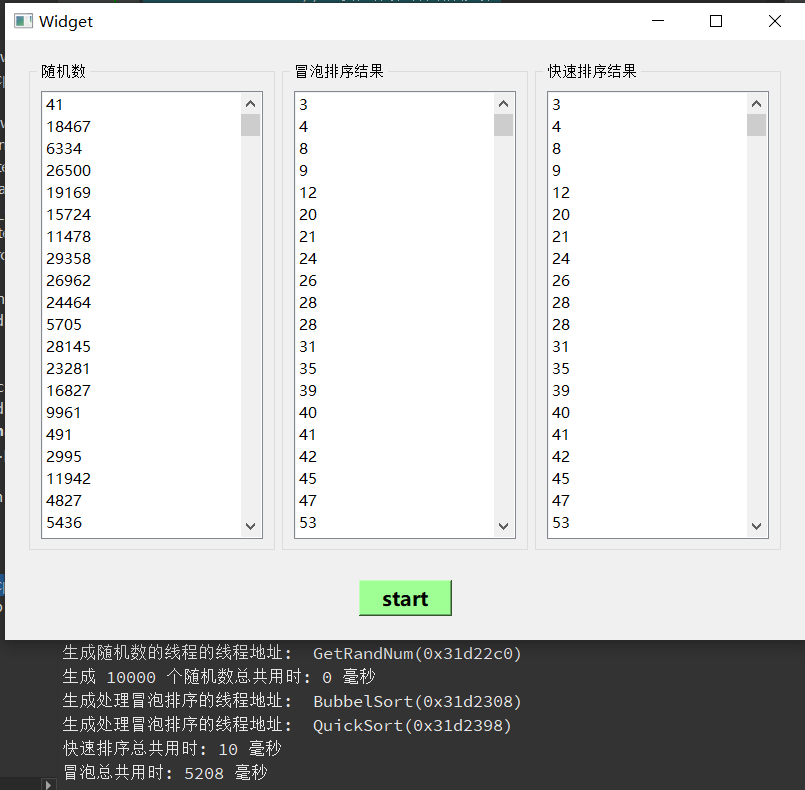Click the 随机数 list scrollbar thumb
Viewport: 805px width, 790px height.
(x=251, y=125)
